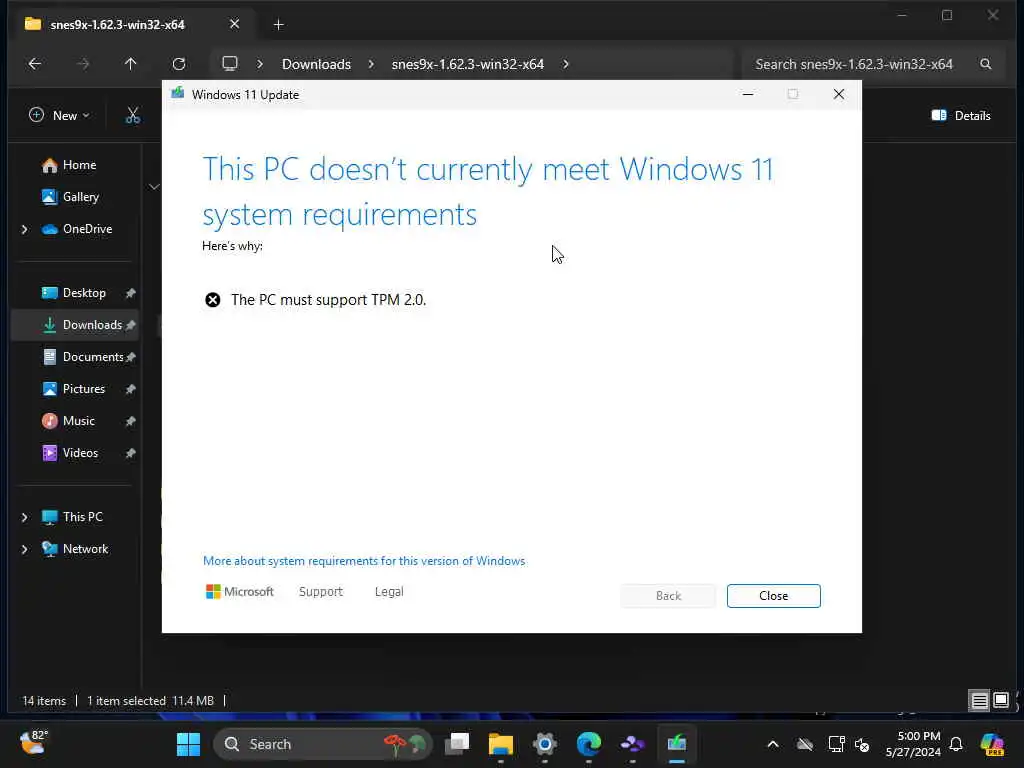Go up one folder level in File Explorer
Viewport: 1024px width, 768px height.
pos(131,64)
